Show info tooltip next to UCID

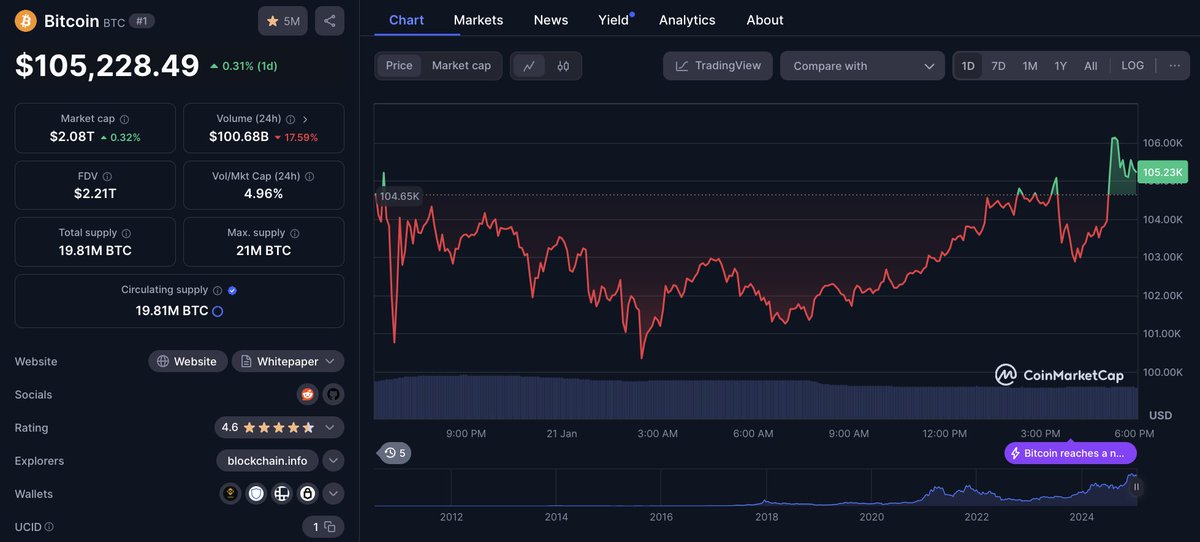[49, 526]
